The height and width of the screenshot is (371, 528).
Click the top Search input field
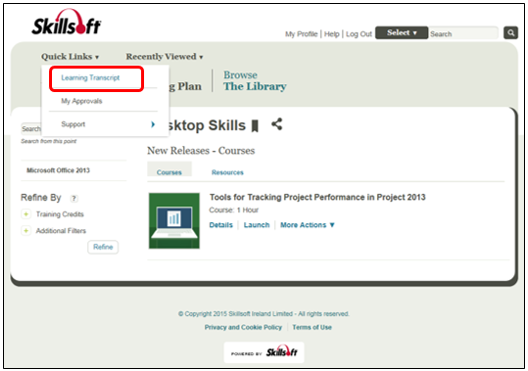pyautogui.click(x=463, y=34)
